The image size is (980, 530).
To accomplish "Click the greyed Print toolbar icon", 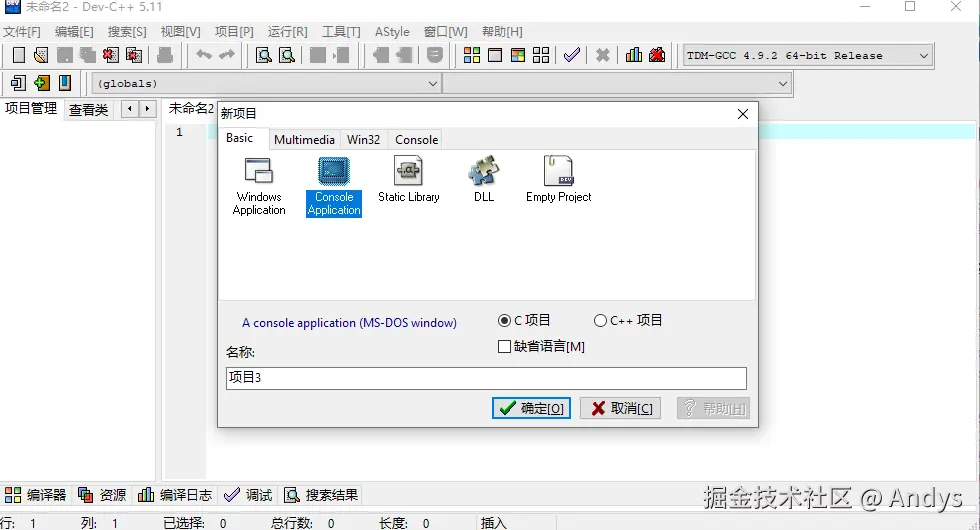I will 165,55.
